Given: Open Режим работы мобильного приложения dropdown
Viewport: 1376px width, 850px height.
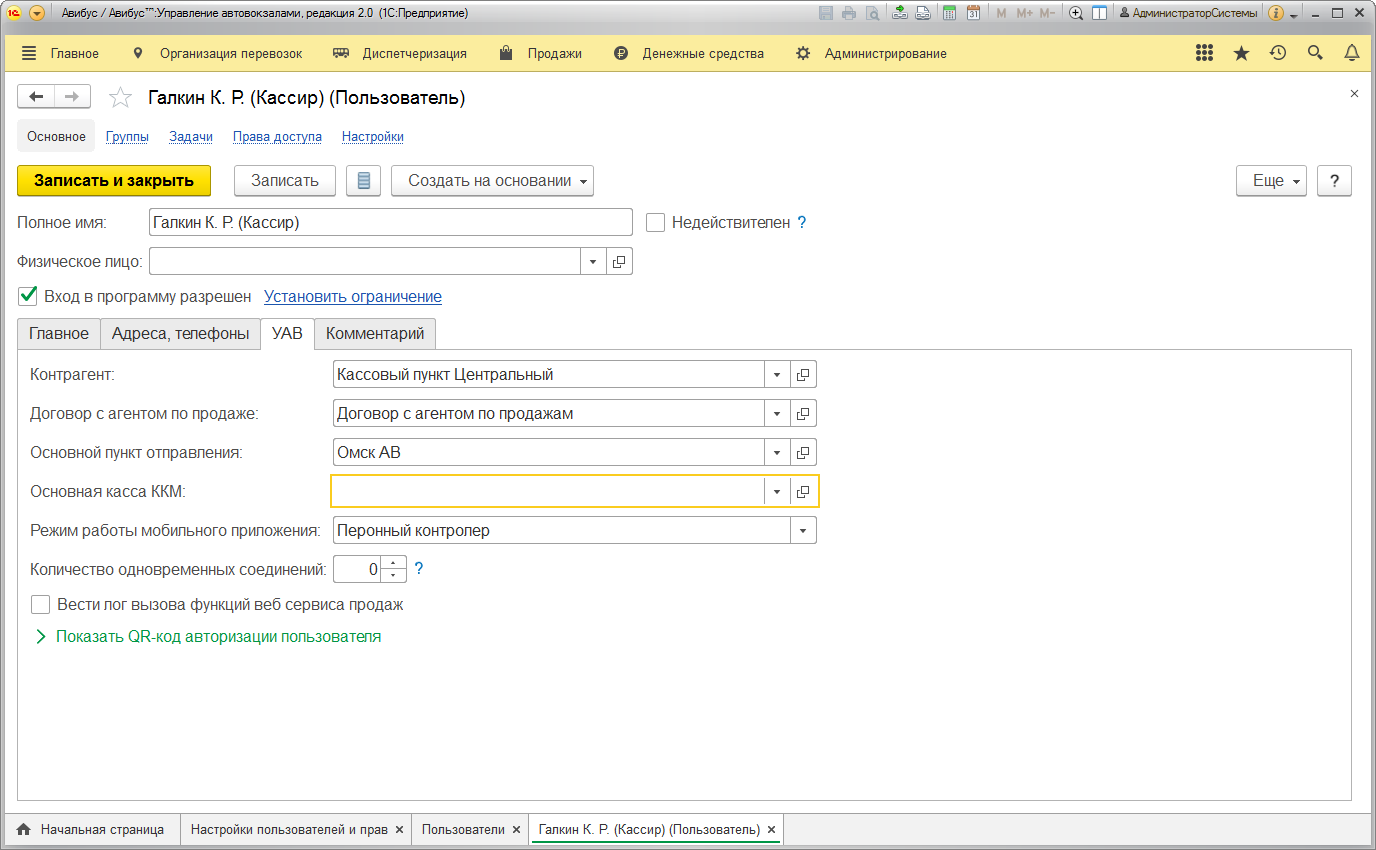Looking at the screenshot, I should tap(803, 531).
